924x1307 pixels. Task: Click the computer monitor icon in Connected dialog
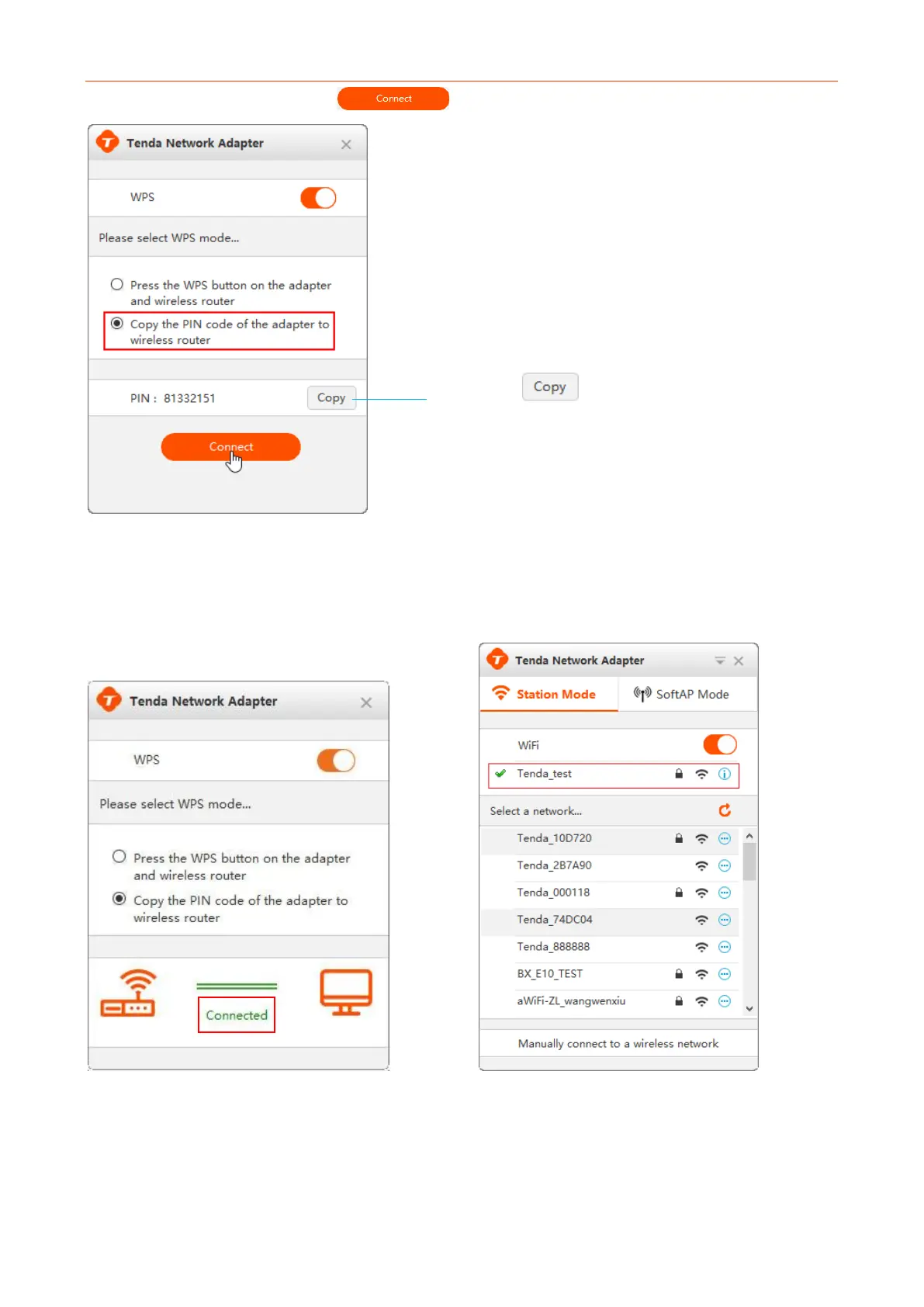346,992
